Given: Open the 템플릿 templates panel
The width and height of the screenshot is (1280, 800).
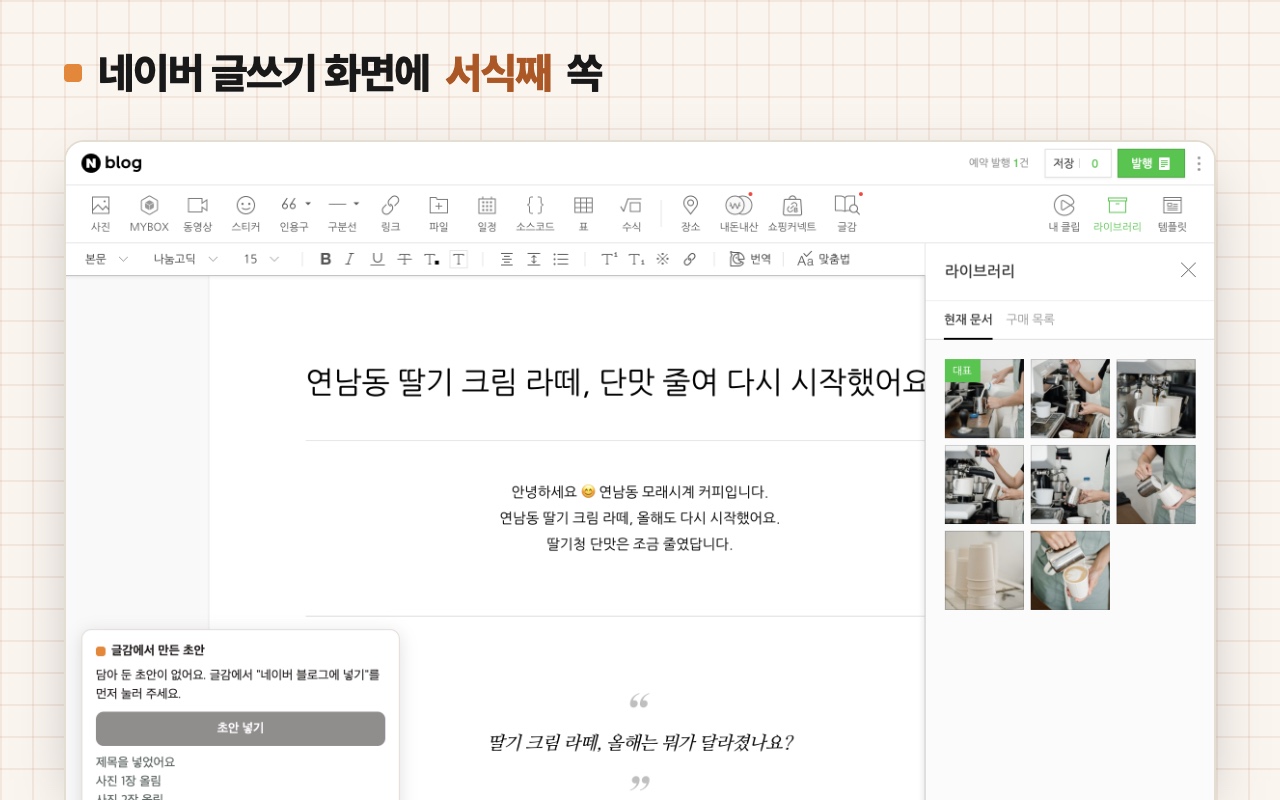Looking at the screenshot, I should pos(1172,213).
